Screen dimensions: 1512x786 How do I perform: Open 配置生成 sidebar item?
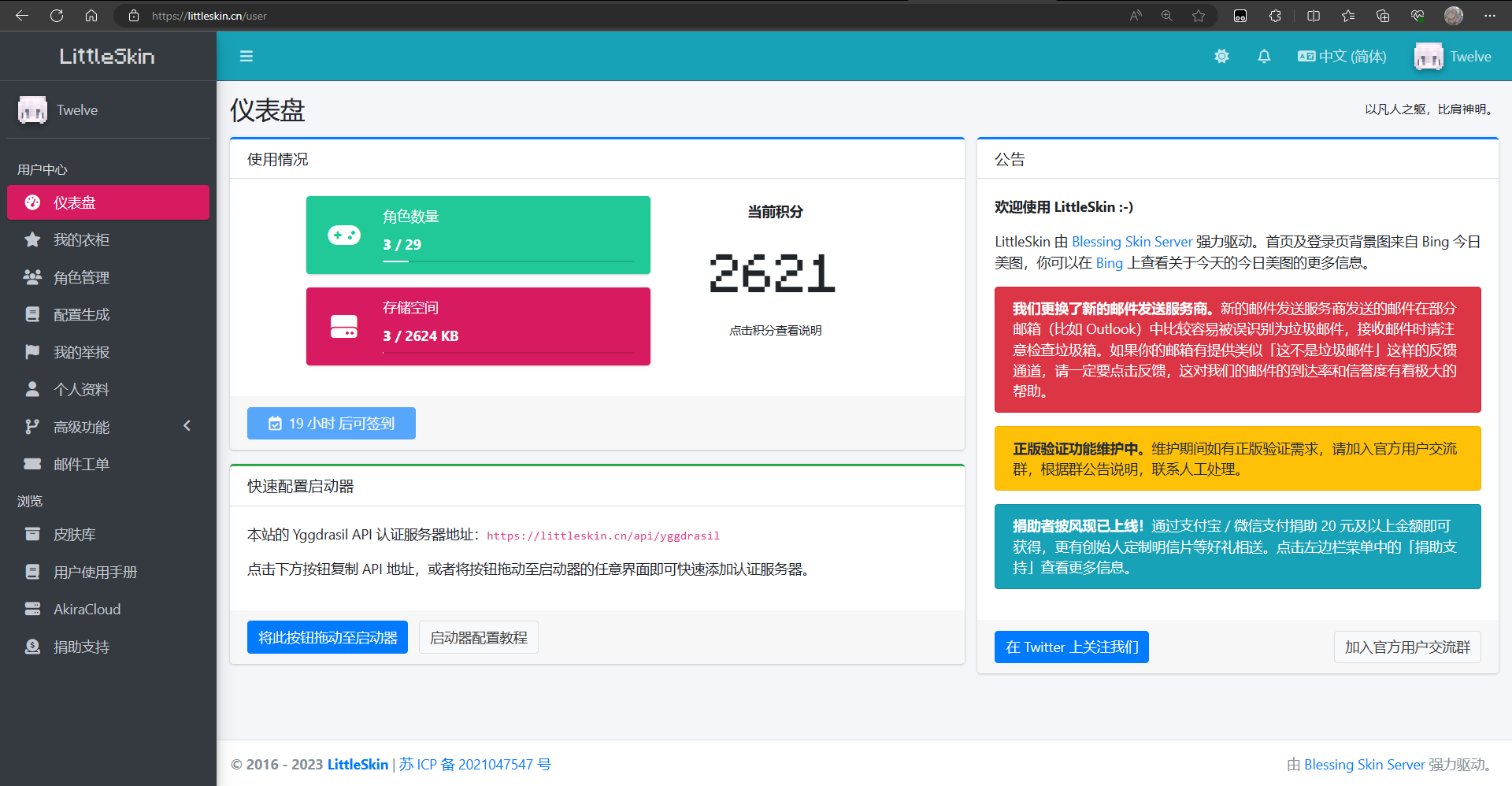click(108, 314)
